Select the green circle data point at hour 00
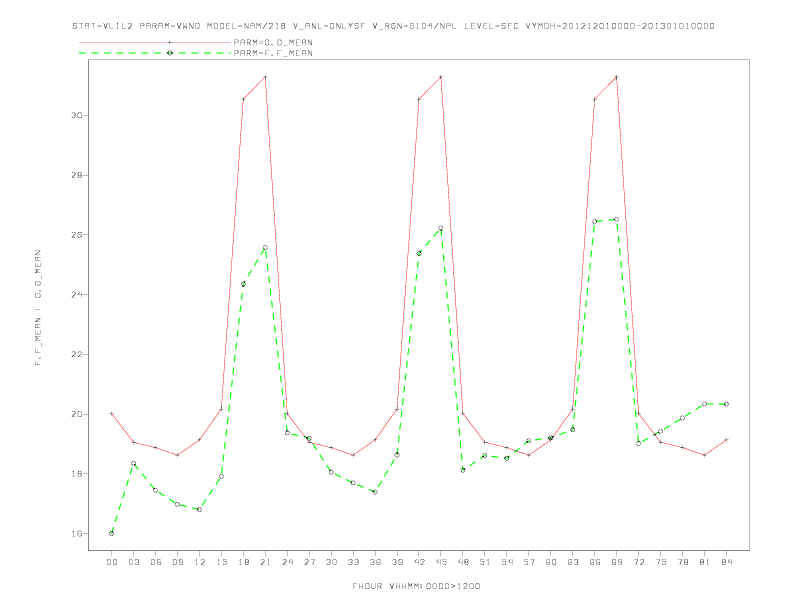 [112, 533]
